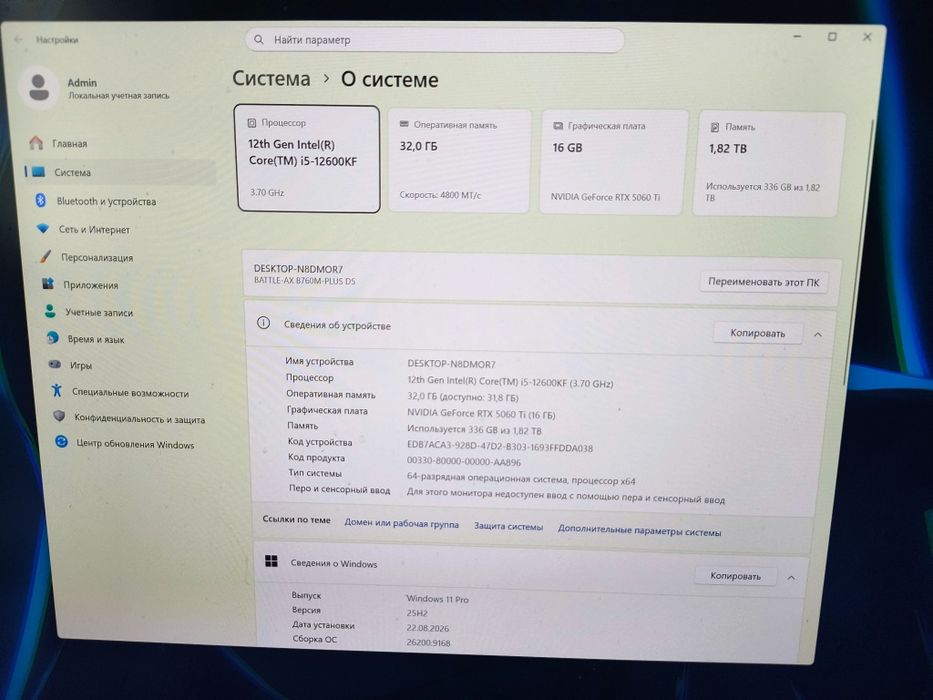Click OS build value 26200.9168
Screen dimensions: 933x700
(x=428, y=643)
